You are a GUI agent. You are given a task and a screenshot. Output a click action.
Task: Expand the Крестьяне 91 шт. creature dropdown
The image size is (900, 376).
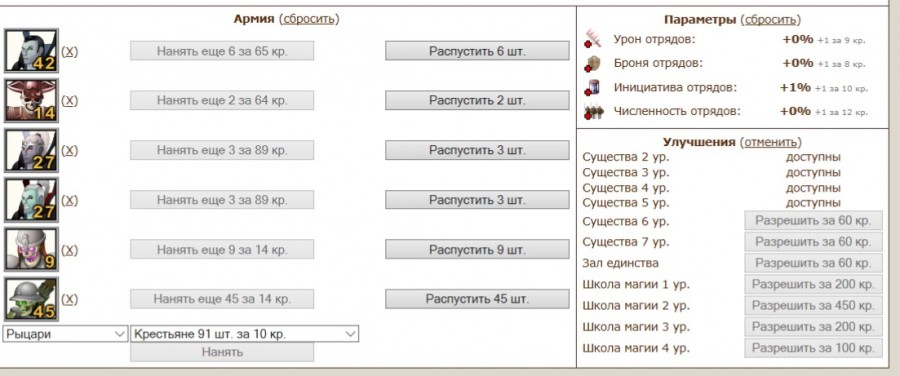pyautogui.click(x=245, y=334)
